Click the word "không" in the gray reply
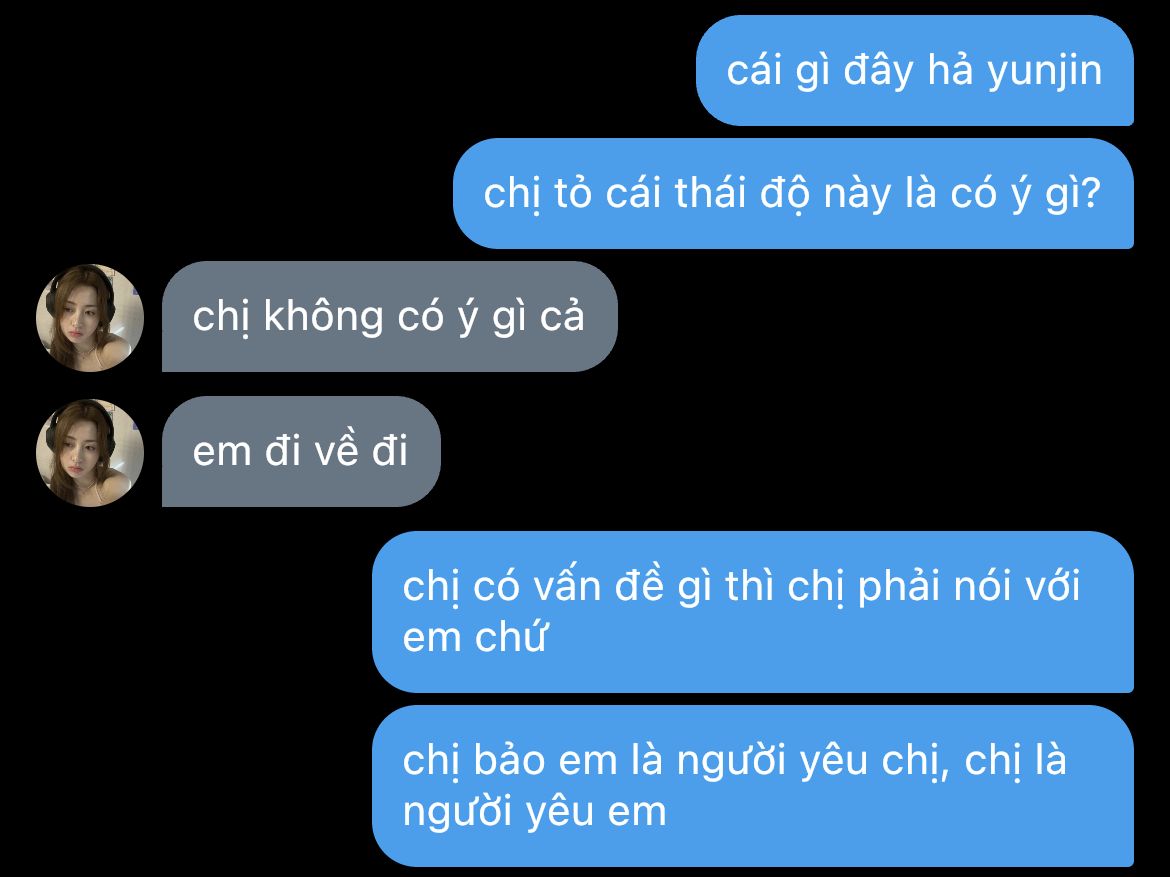The width and height of the screenshot is (1170, 877). [323, 316]
